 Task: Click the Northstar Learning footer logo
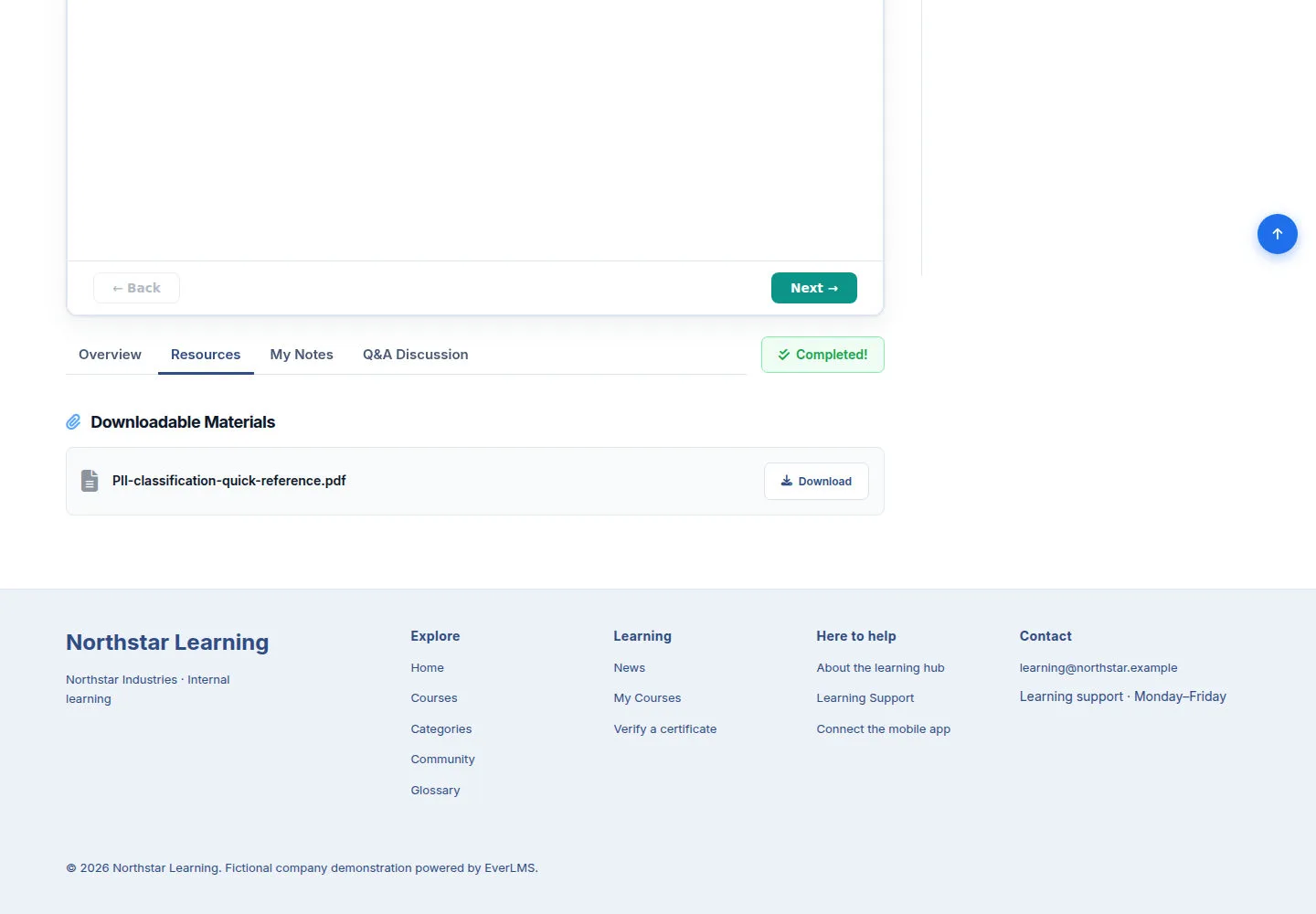[x=167, y=643]
